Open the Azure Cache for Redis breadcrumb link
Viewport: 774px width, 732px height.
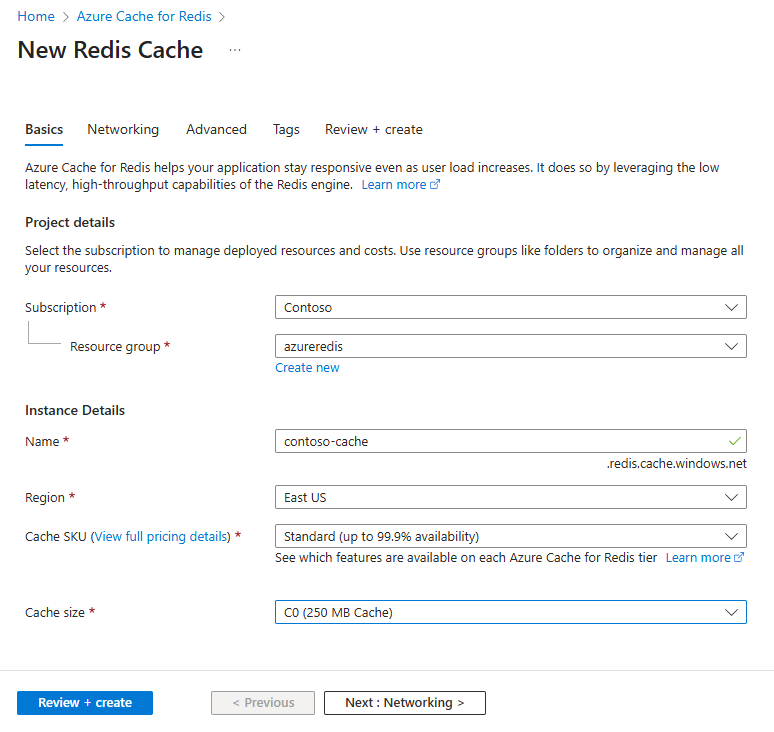click(x=144, y=16)
